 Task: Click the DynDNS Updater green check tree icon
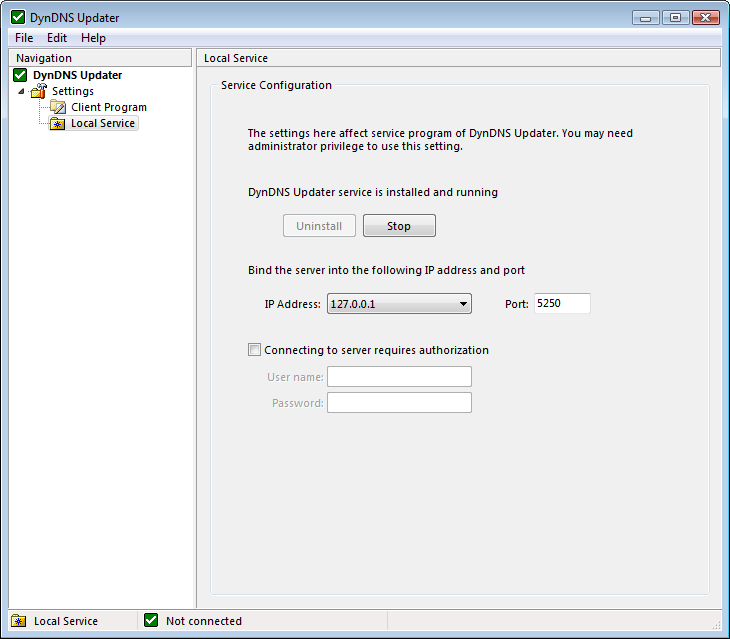point(20,75)
